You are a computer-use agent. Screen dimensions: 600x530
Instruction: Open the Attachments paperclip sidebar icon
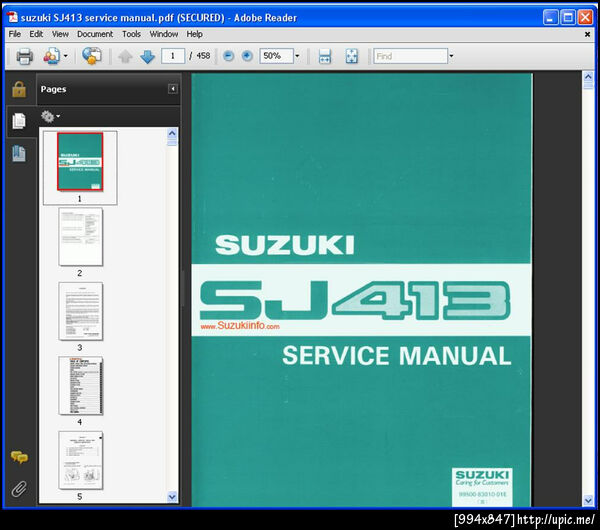[19, 489]
